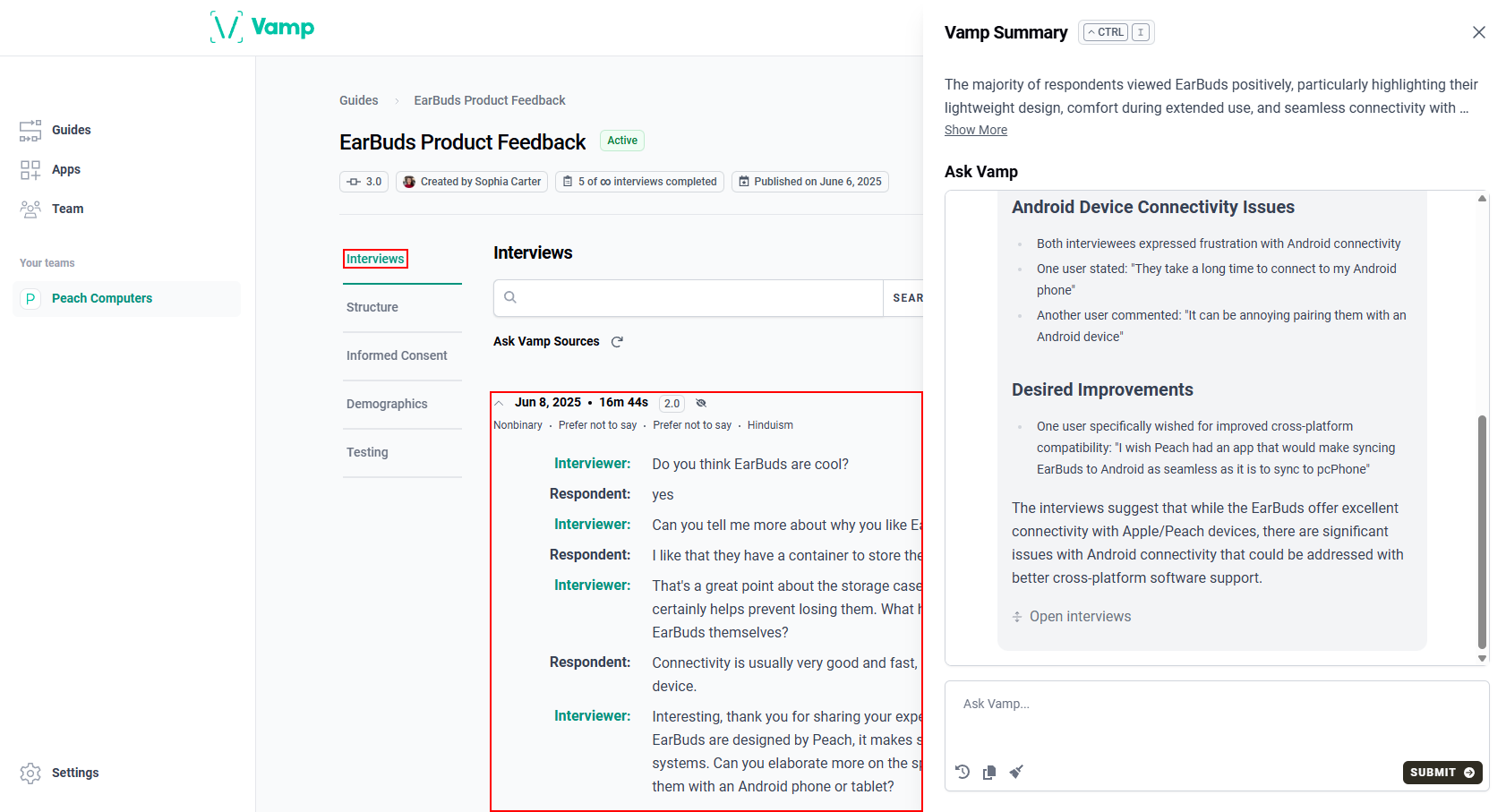
Task: Select the Peach Computers team
Action: 127,298
